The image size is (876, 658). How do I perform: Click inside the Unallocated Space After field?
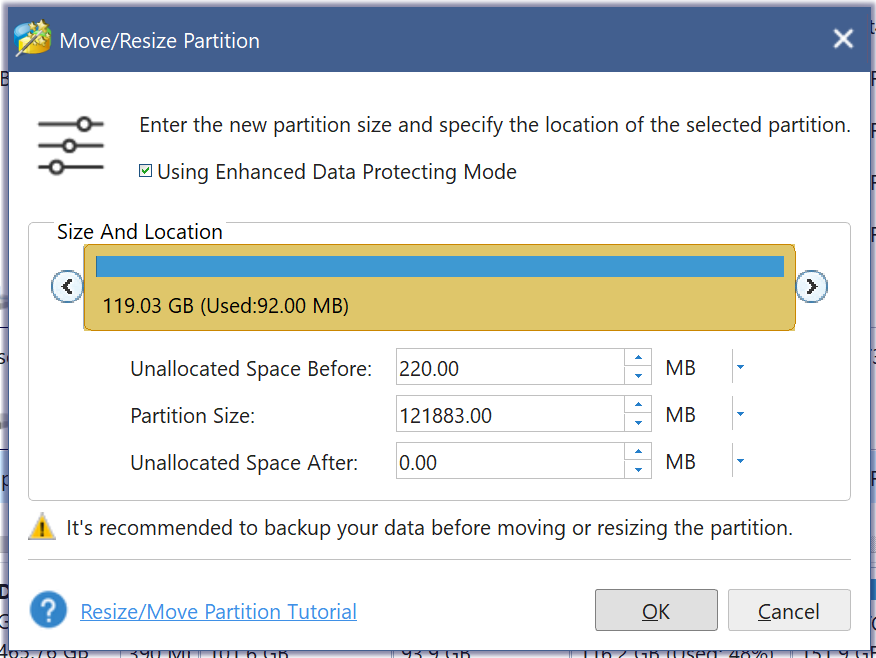coord(510,461)
